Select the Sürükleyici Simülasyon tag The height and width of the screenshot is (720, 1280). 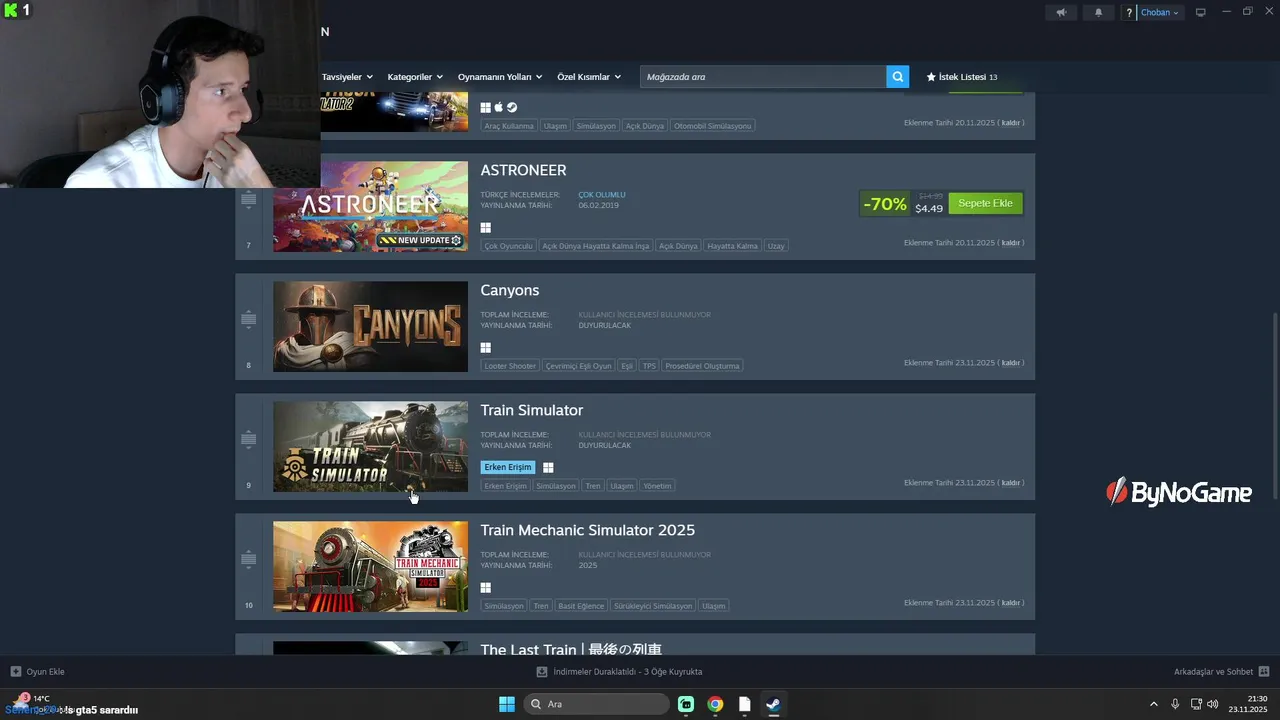[x=653, y=606]
